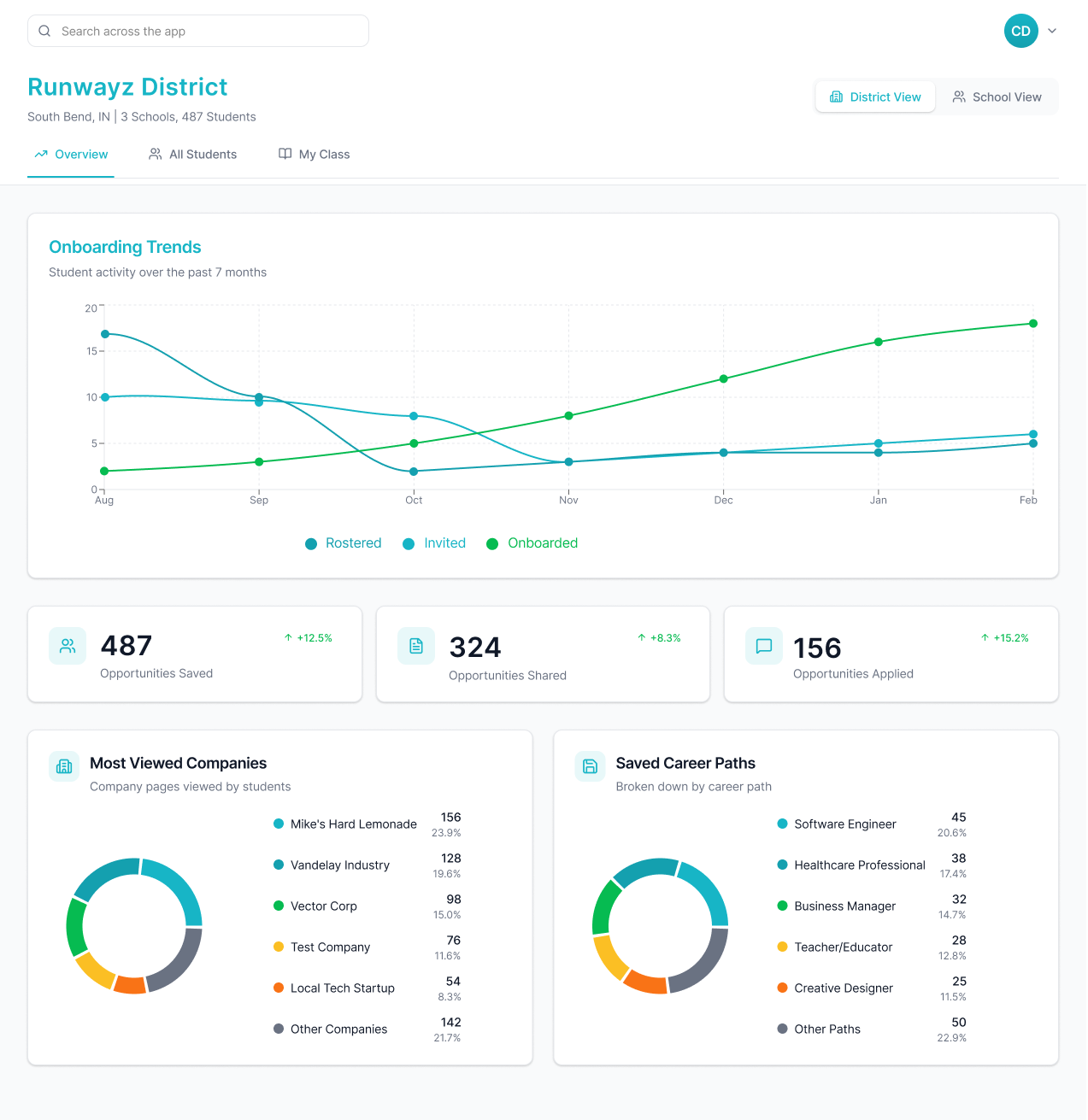The height and width of the screenshot is (1120, 1088).
Task: Toggle the Onboarded series in chart legend
Action: (x=532, y=543)
